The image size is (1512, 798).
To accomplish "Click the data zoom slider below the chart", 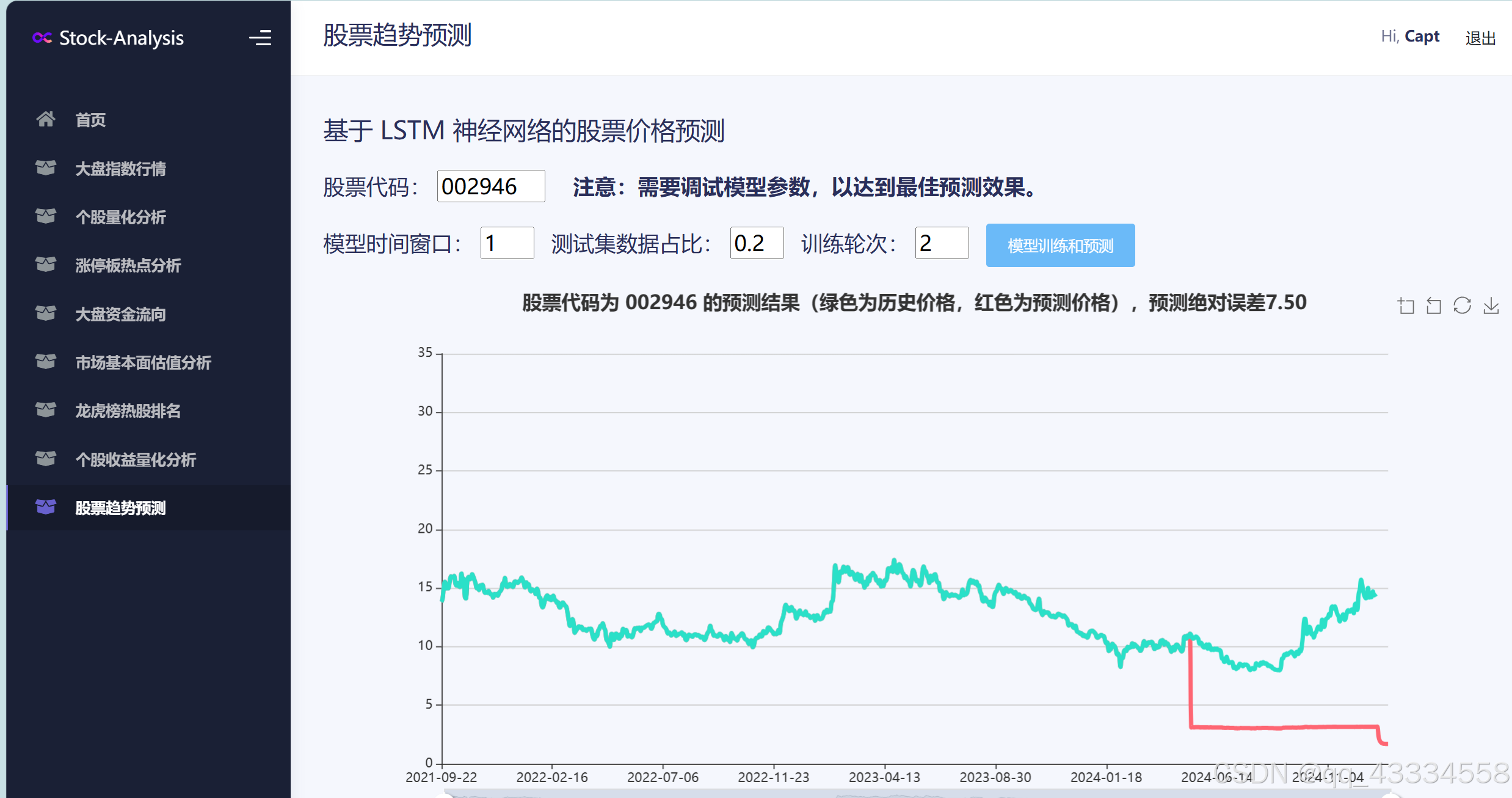I will pos(916,794).
